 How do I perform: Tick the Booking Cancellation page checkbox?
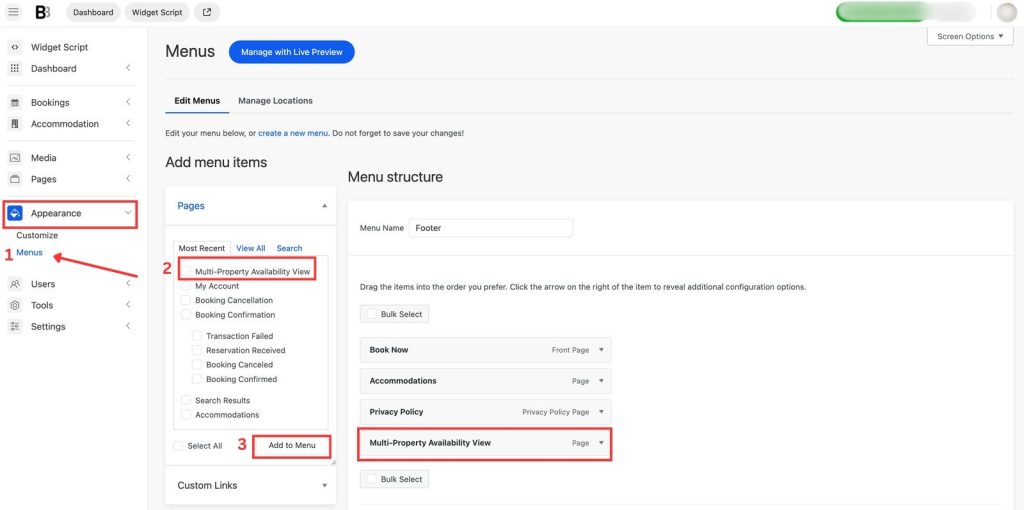(186, 300)
